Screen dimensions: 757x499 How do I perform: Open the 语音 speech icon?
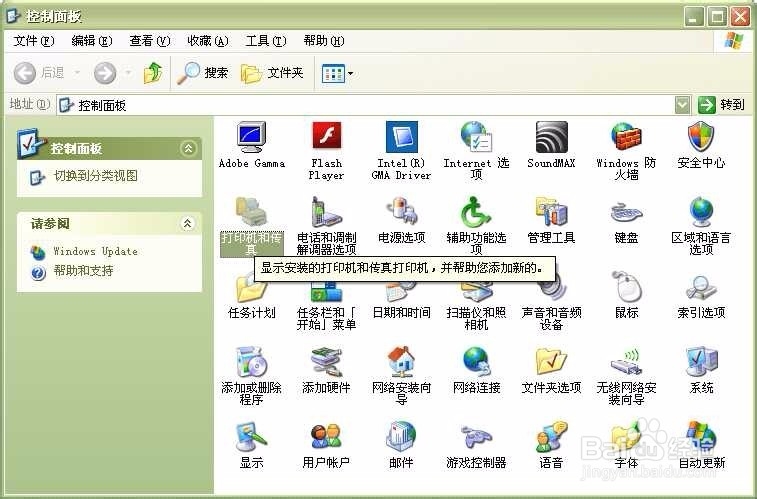pos(551,437)
